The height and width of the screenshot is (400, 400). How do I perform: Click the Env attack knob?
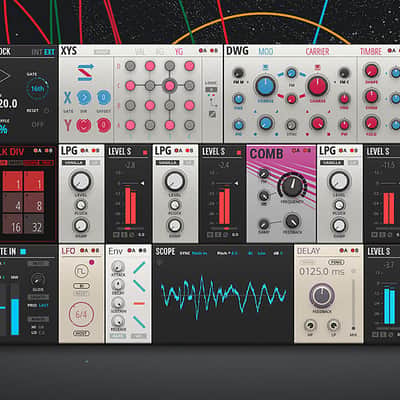click(117, 267)
